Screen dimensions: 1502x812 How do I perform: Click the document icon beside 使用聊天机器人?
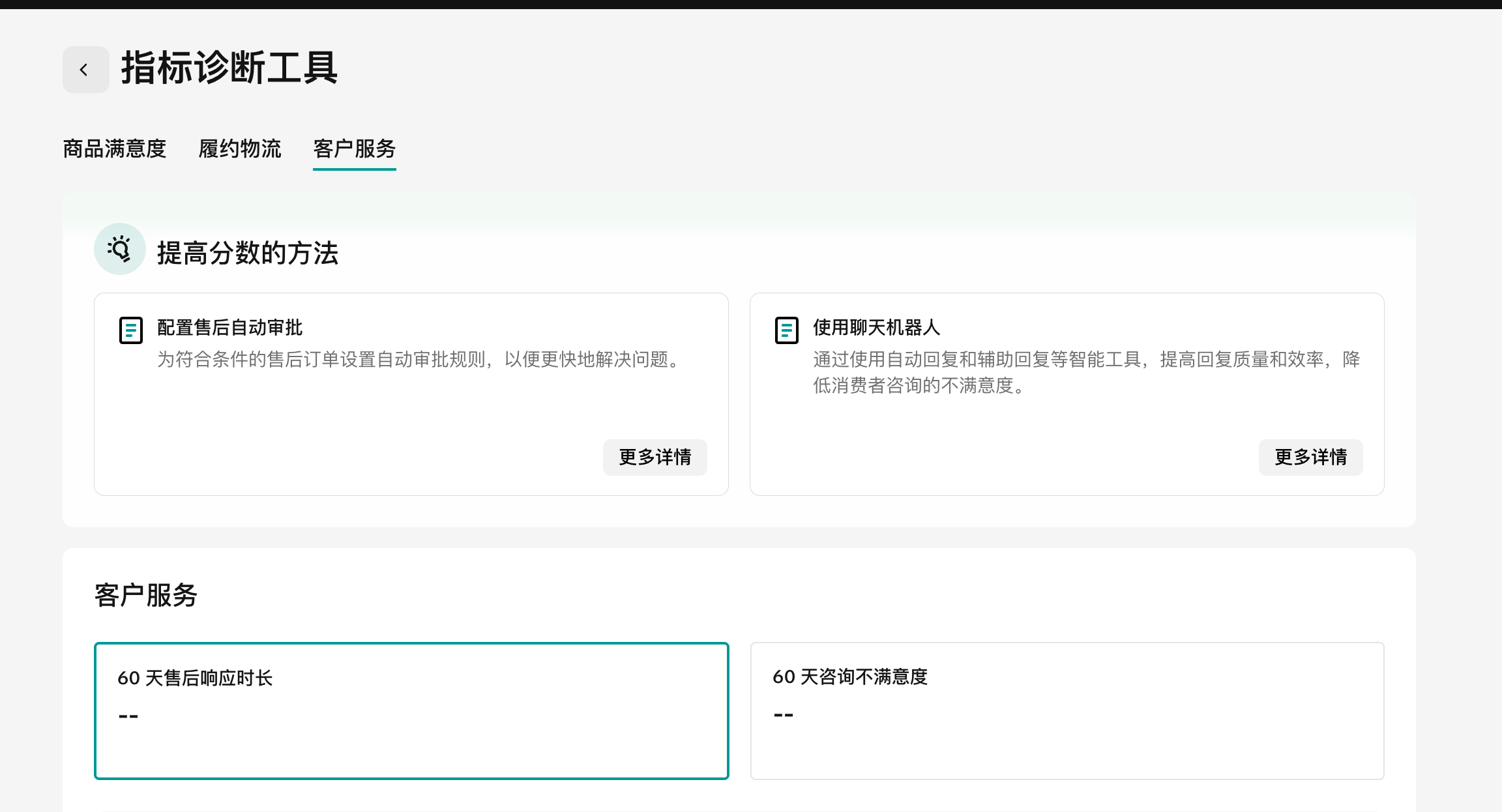[786, 330]
